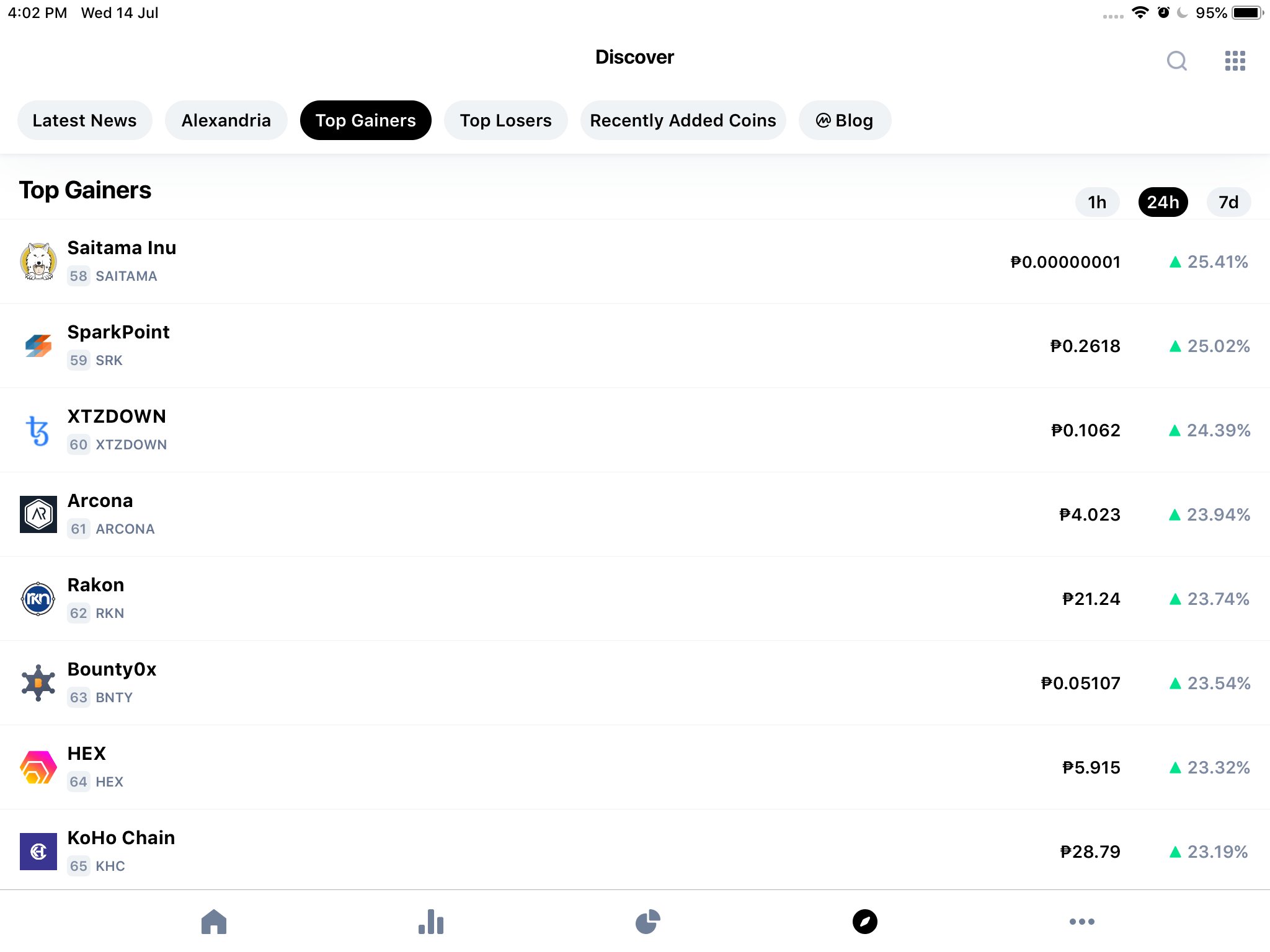Select the 24h timeframe

point(1163,202)
